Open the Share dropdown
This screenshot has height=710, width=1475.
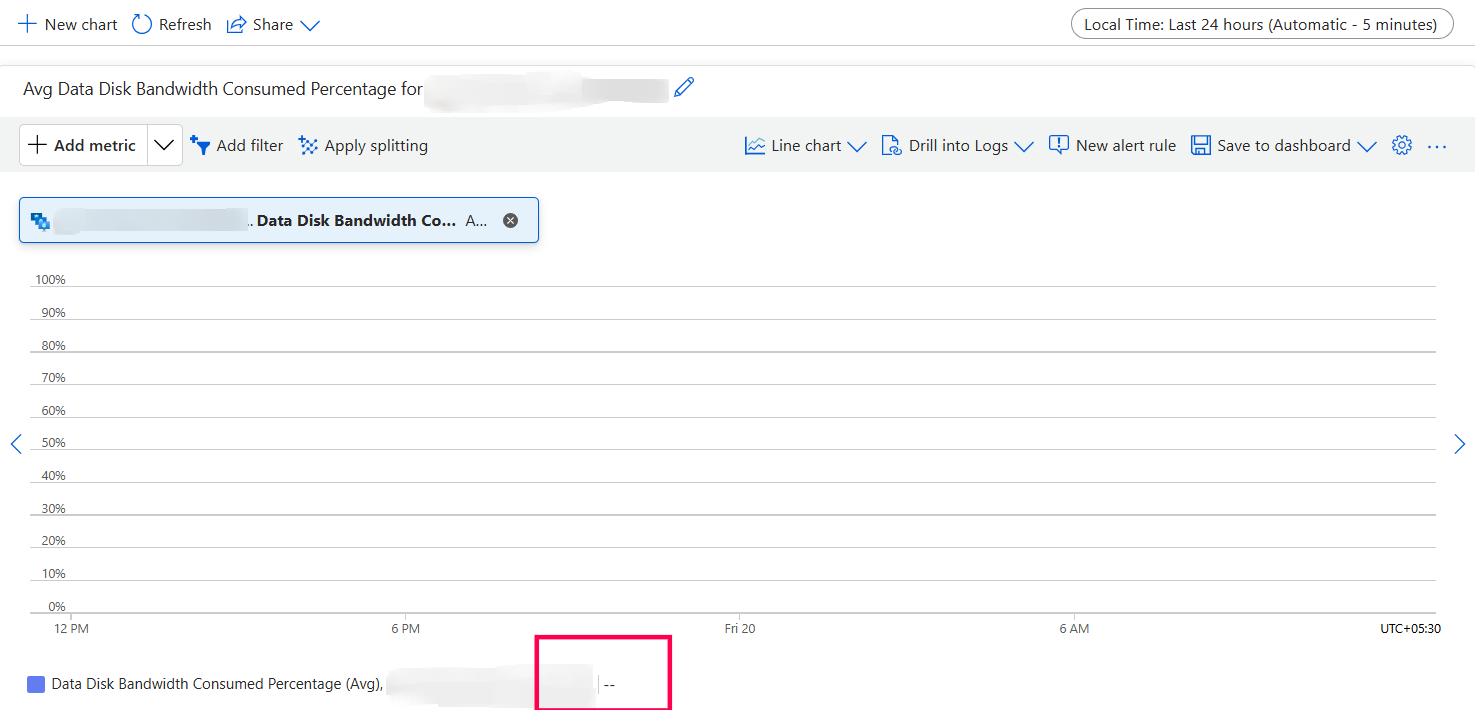(x=273, y=24)
